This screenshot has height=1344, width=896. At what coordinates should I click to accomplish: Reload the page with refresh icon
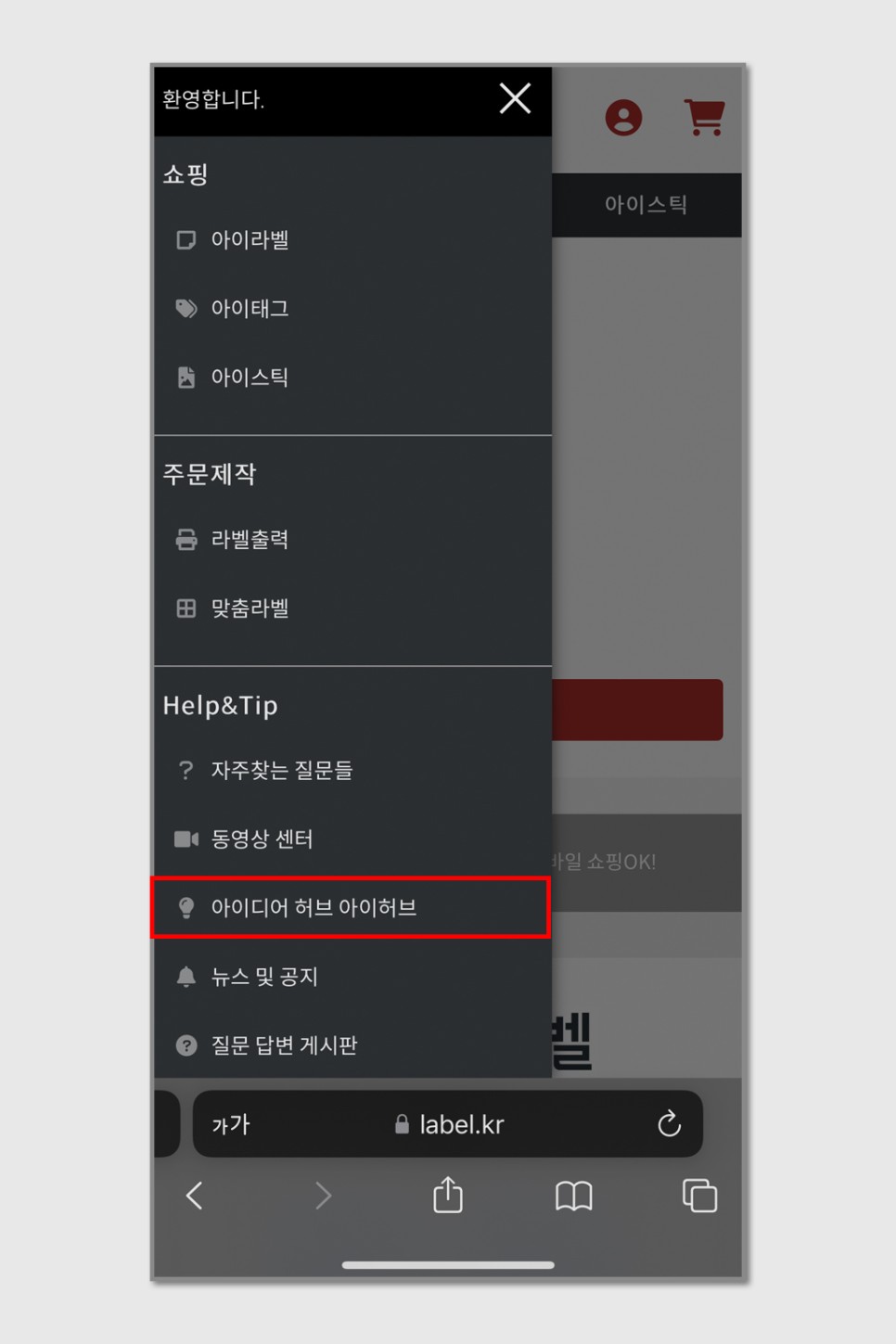click(x=669, y=1124)
